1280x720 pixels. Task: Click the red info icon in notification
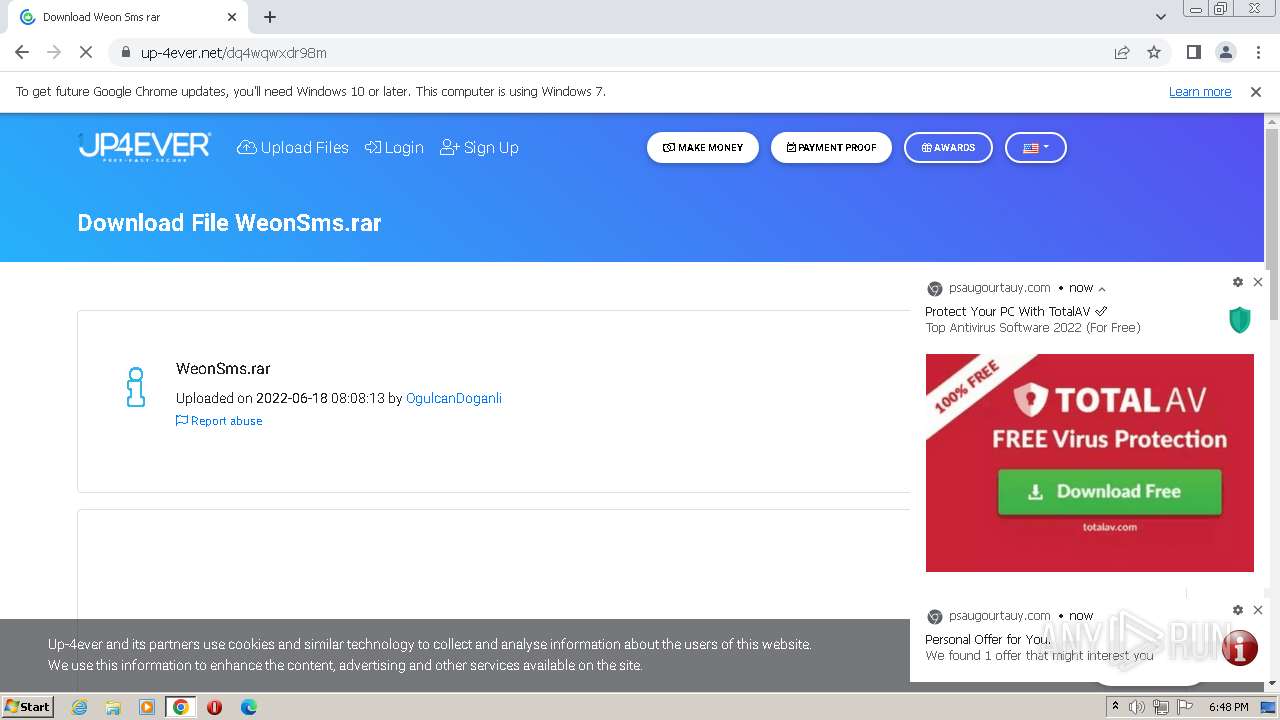[x=1240, y=648]
